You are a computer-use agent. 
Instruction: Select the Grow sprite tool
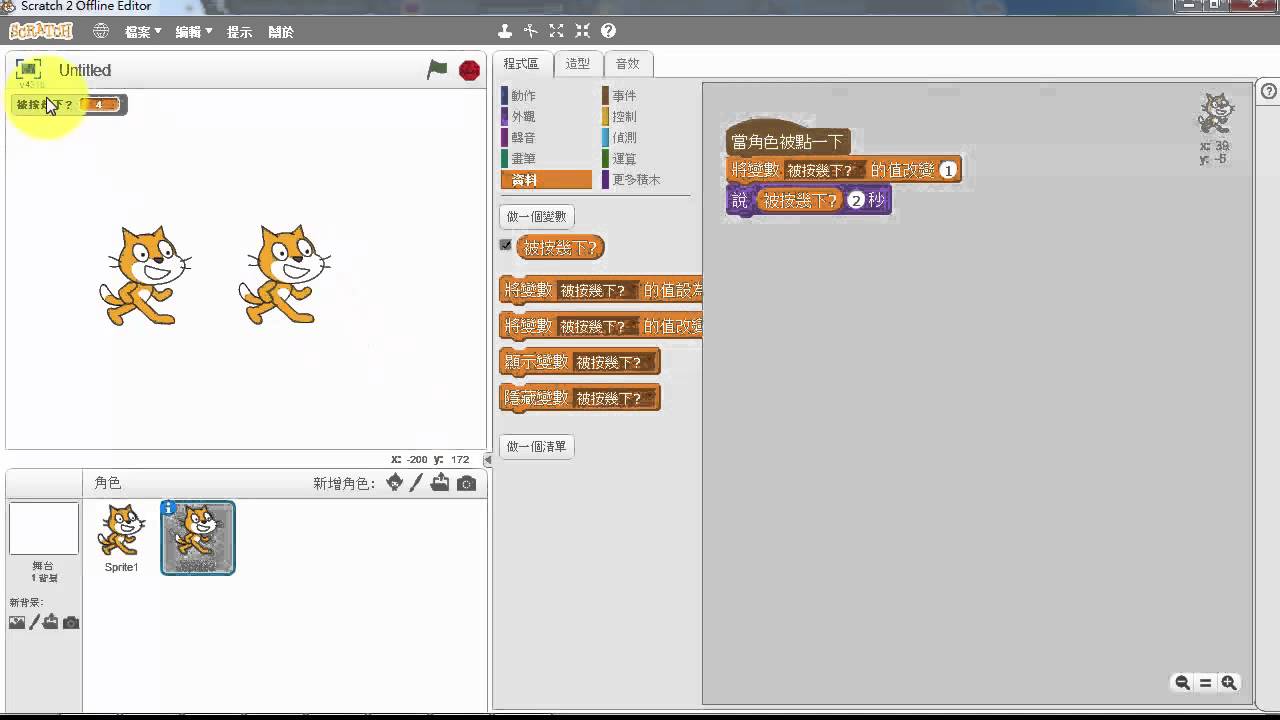557,31
